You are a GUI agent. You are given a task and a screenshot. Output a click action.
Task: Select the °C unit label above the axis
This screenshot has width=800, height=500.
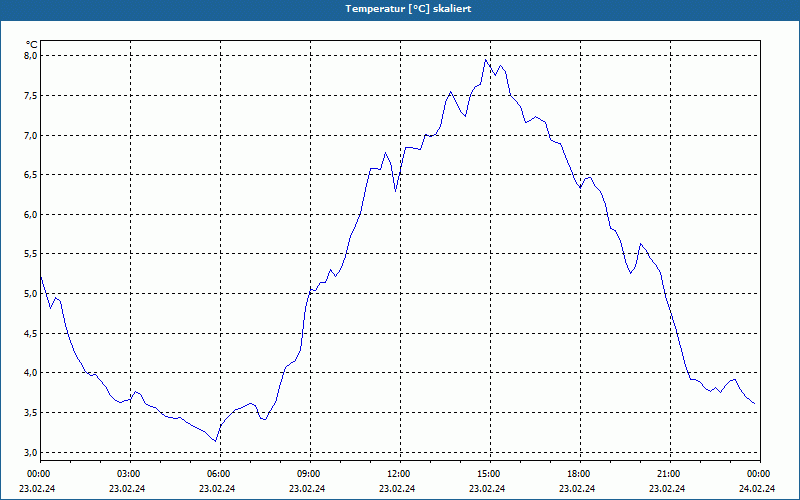(32, 45)
